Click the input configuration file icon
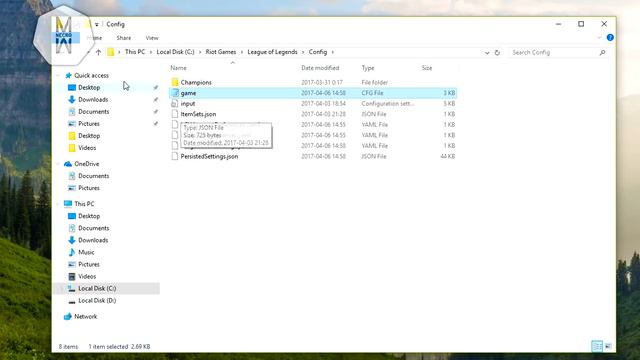This screenshot has height=360, width=640. pos(175,104)
